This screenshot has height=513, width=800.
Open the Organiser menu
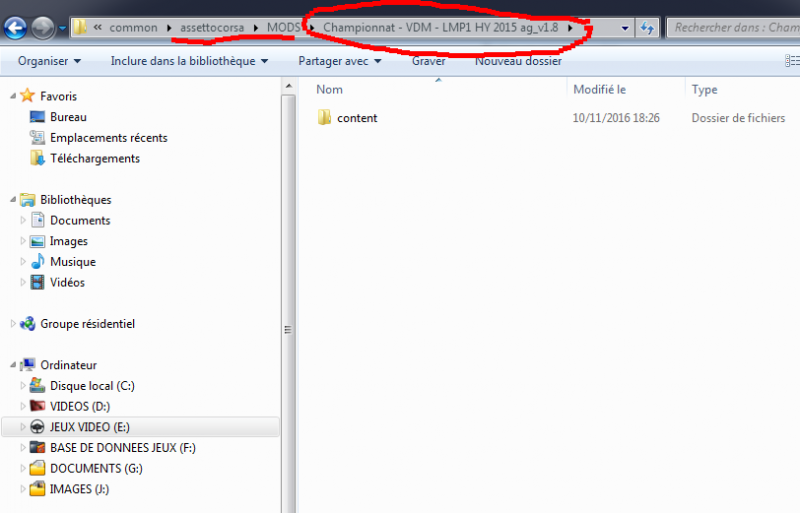49,61
